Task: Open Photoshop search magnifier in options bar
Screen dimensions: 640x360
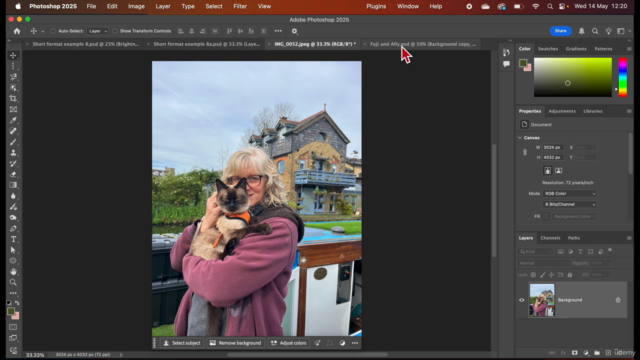Action: pos(595,31)
